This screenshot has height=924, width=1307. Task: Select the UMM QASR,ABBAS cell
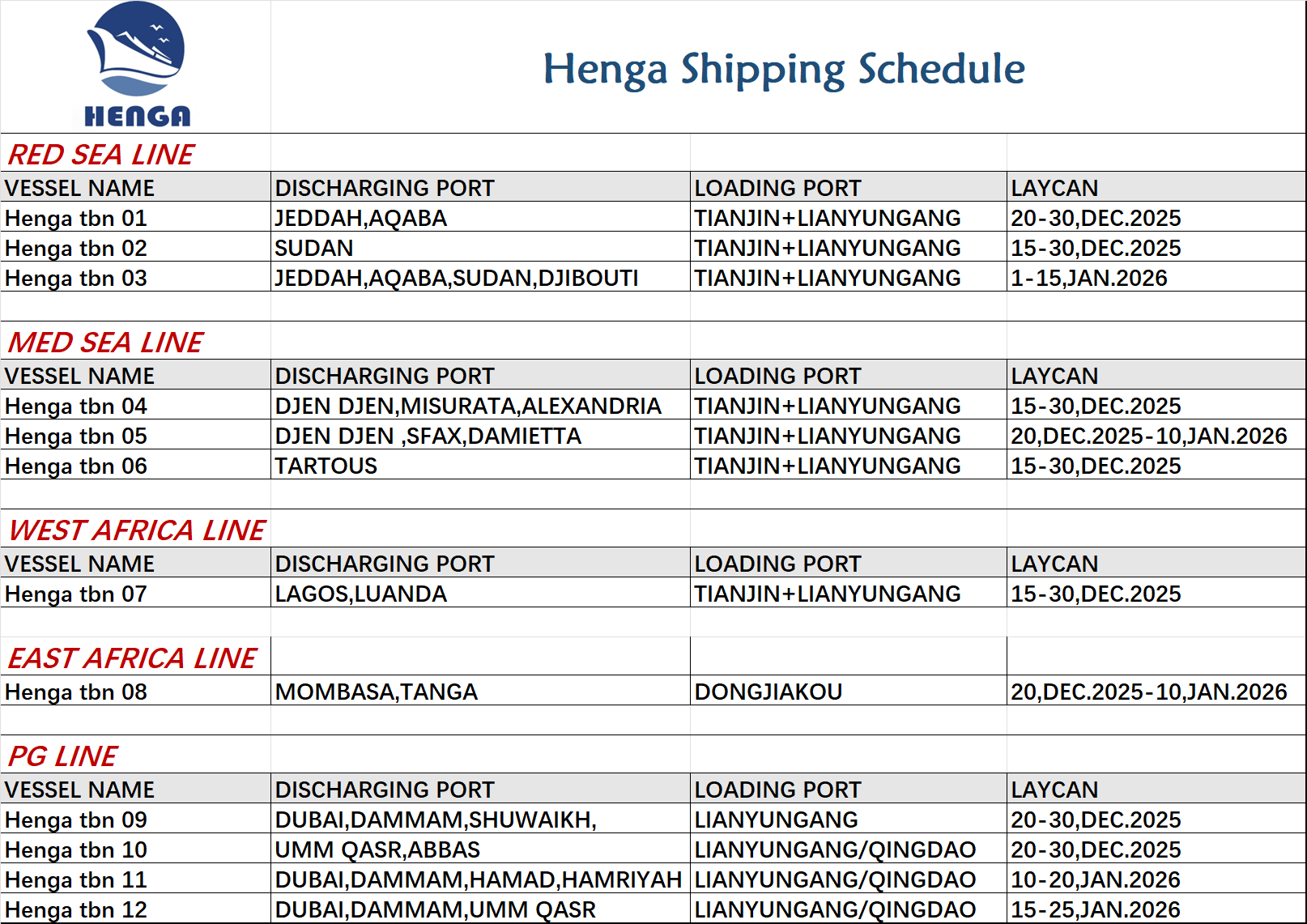coord(377,850)
